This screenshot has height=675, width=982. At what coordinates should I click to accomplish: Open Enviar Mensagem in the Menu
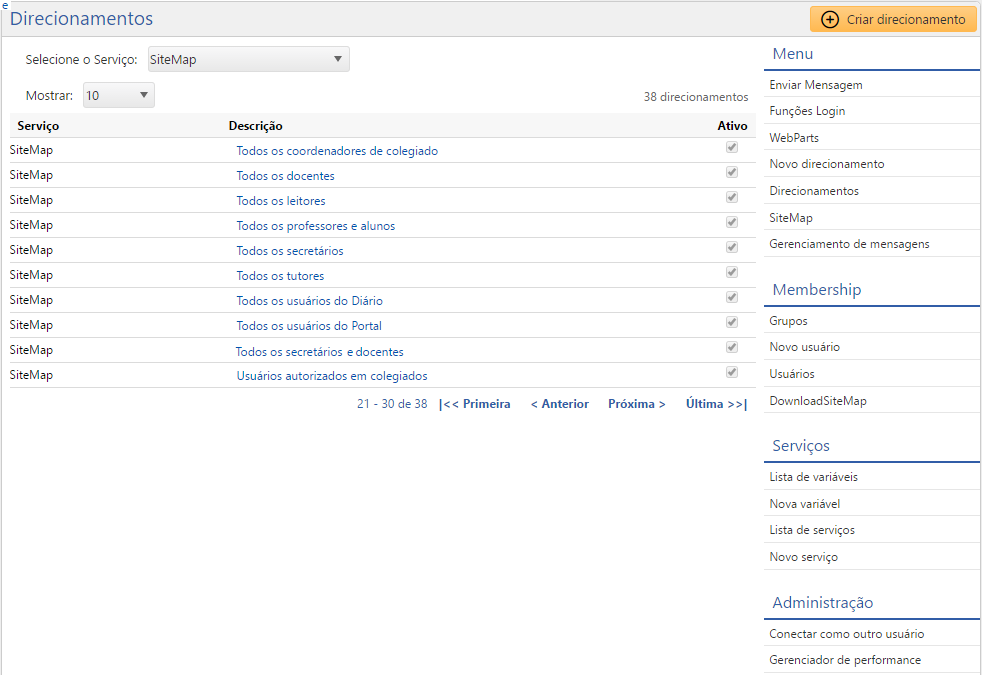coord(815,85)
